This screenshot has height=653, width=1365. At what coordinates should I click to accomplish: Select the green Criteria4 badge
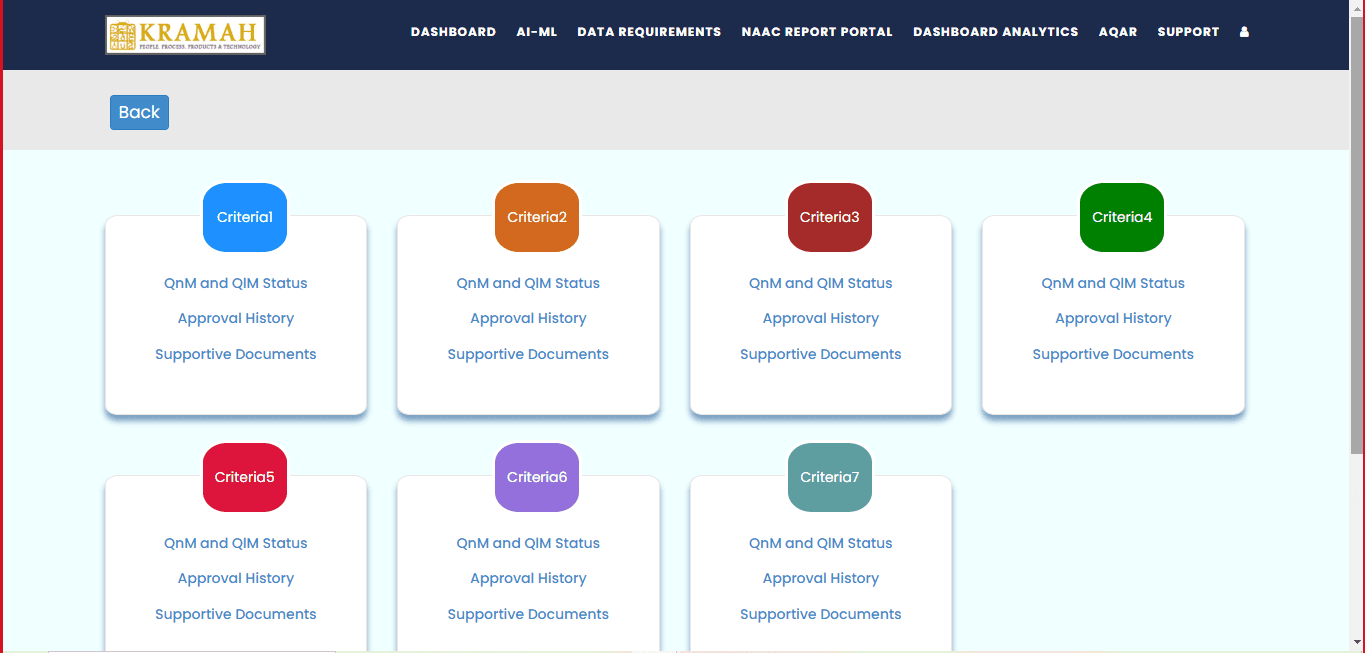tap(1122, 217)
